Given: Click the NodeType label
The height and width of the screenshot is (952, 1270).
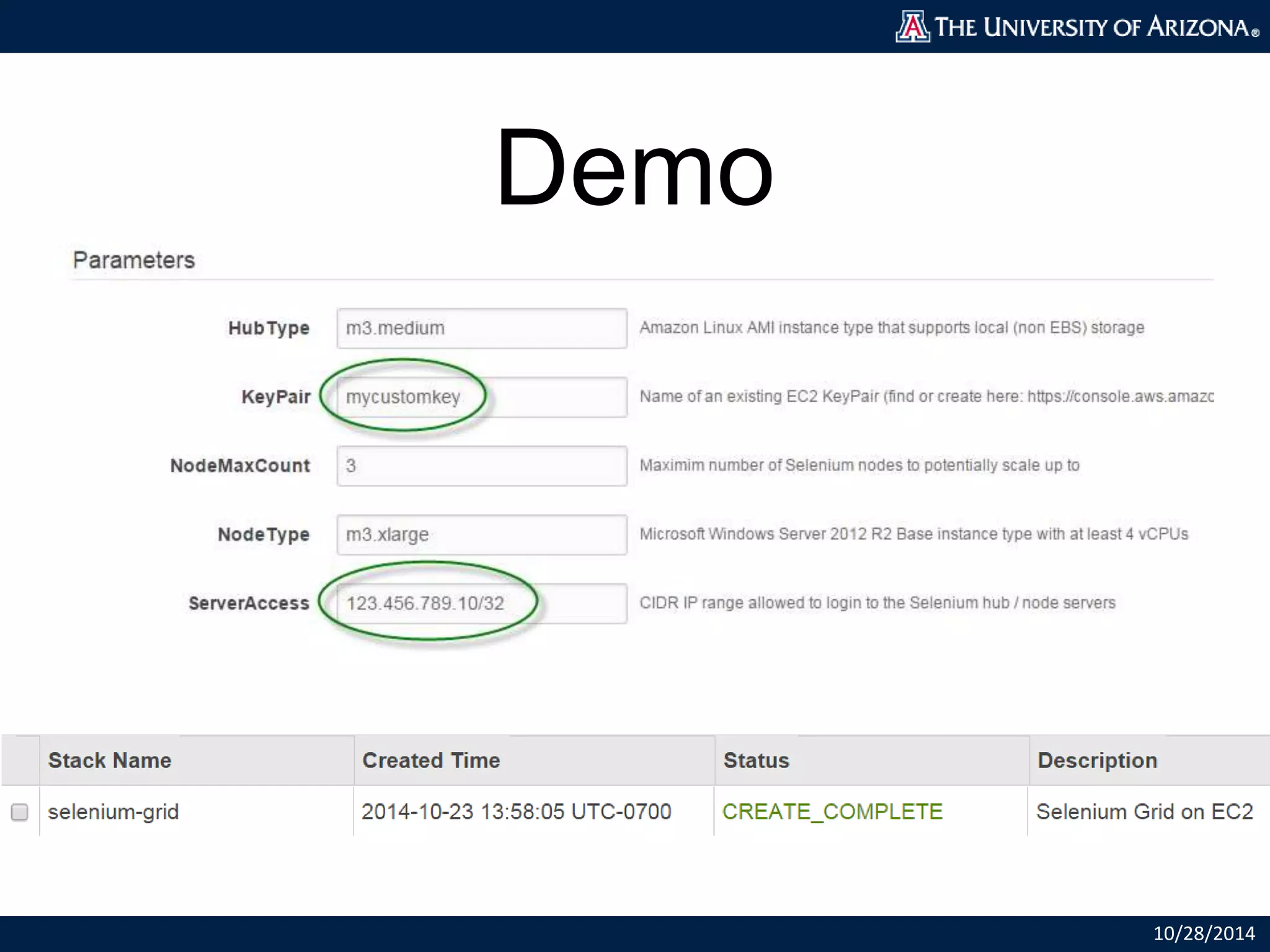Looking at the screenshot, I should (x=264, y=535).
